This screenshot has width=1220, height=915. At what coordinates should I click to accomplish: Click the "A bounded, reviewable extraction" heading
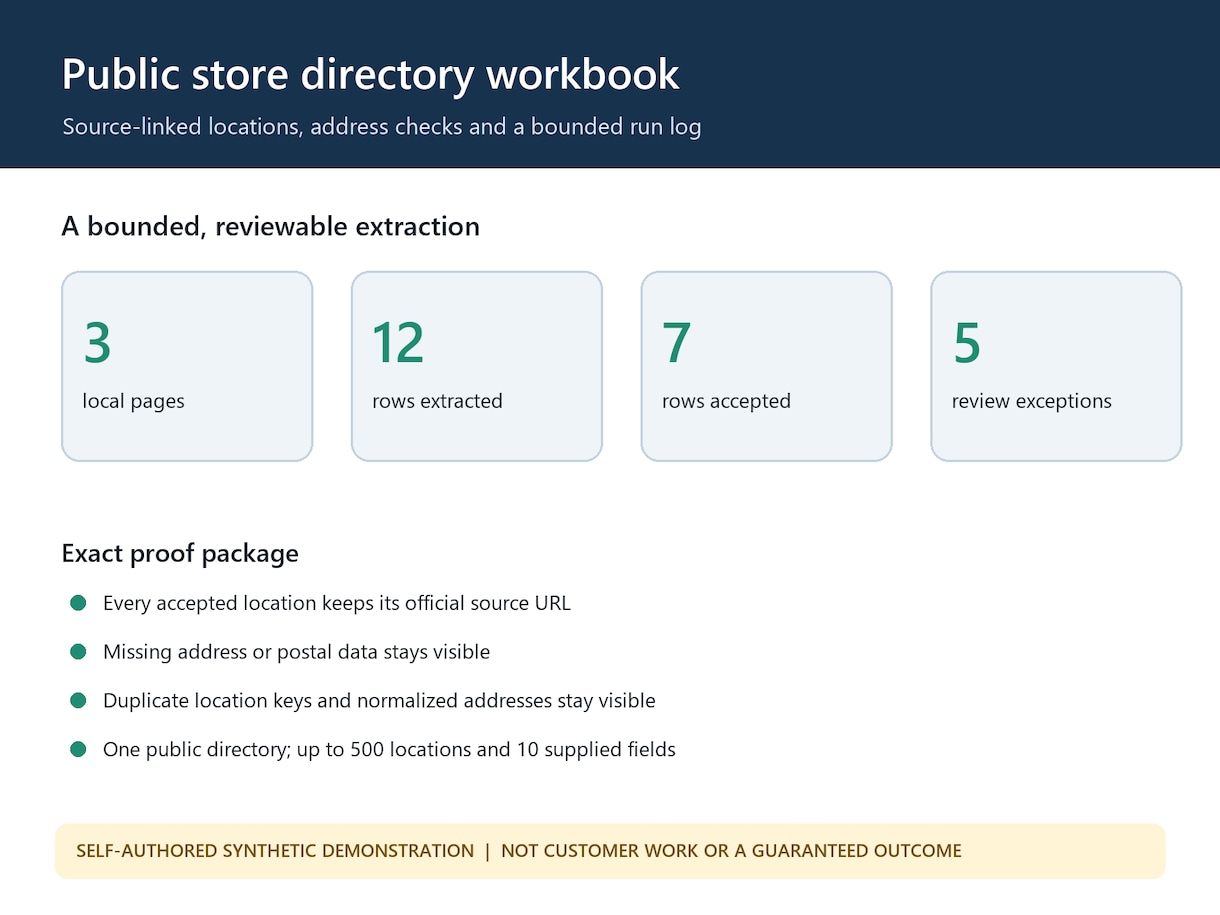[271, 227]
